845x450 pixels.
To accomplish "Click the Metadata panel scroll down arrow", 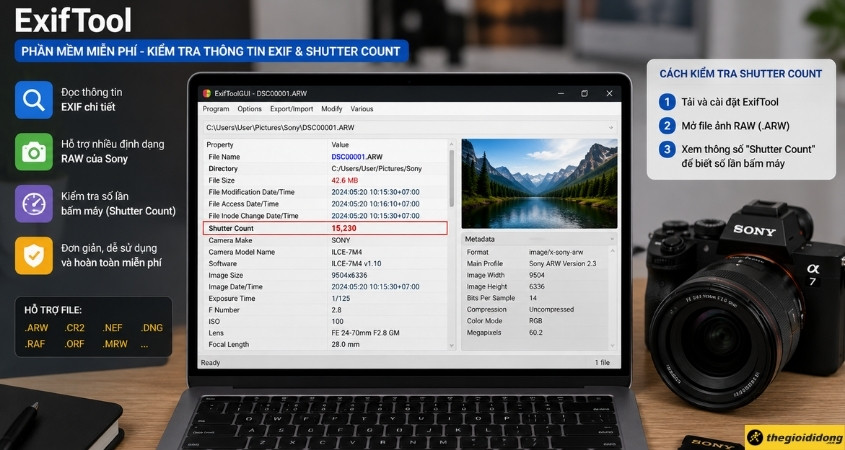I will pos(612,345).
